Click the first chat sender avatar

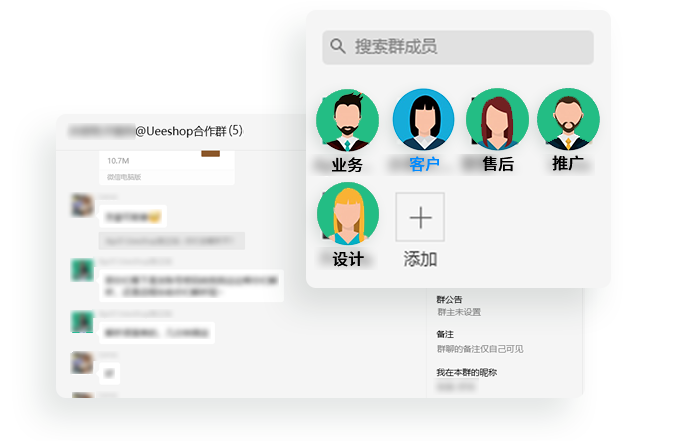tap(82, 206)
